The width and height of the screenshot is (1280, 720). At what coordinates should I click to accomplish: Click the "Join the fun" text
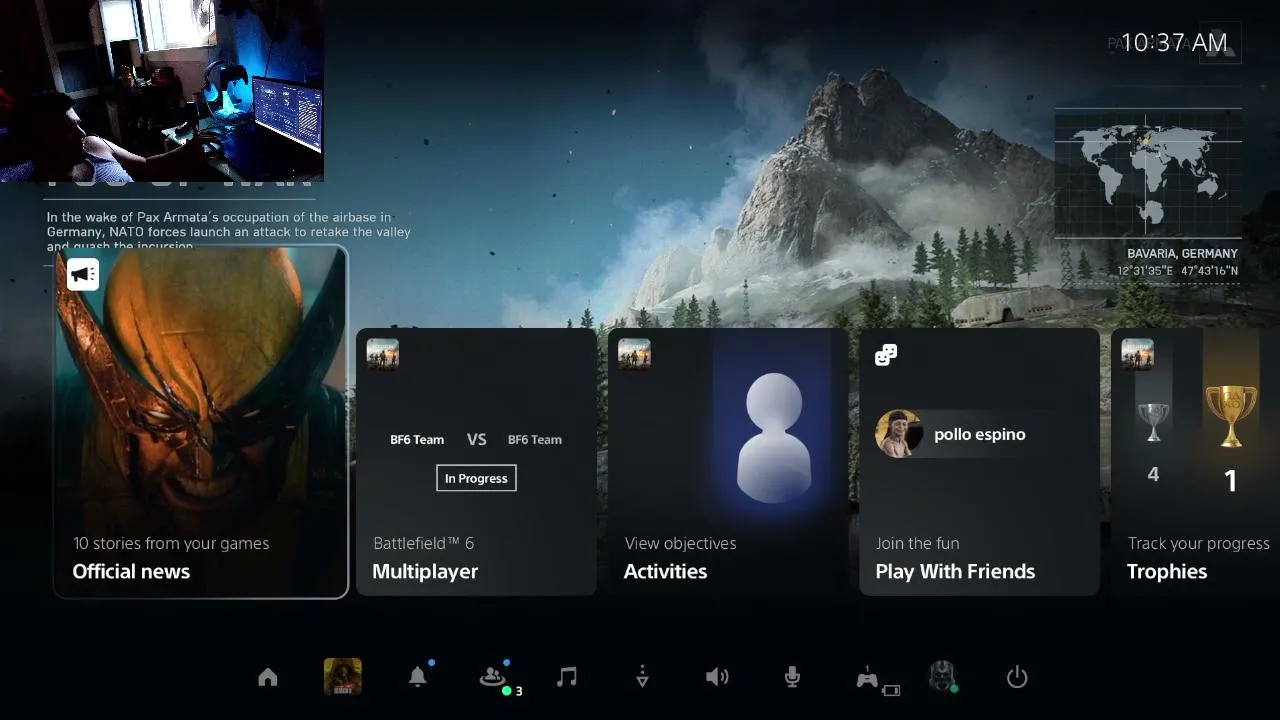(917, 543)
